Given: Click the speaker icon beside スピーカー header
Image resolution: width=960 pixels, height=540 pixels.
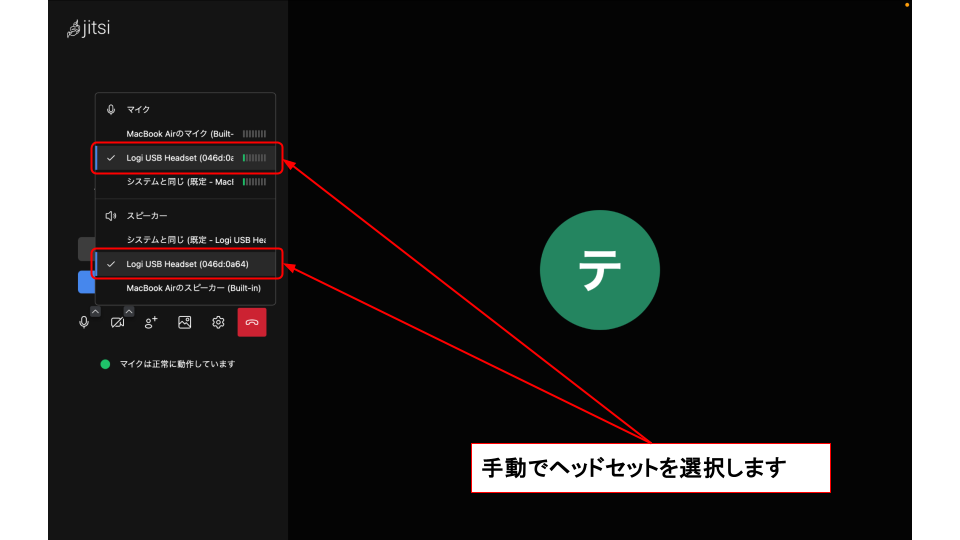Looking at the screenshot, I should point(111,215).
